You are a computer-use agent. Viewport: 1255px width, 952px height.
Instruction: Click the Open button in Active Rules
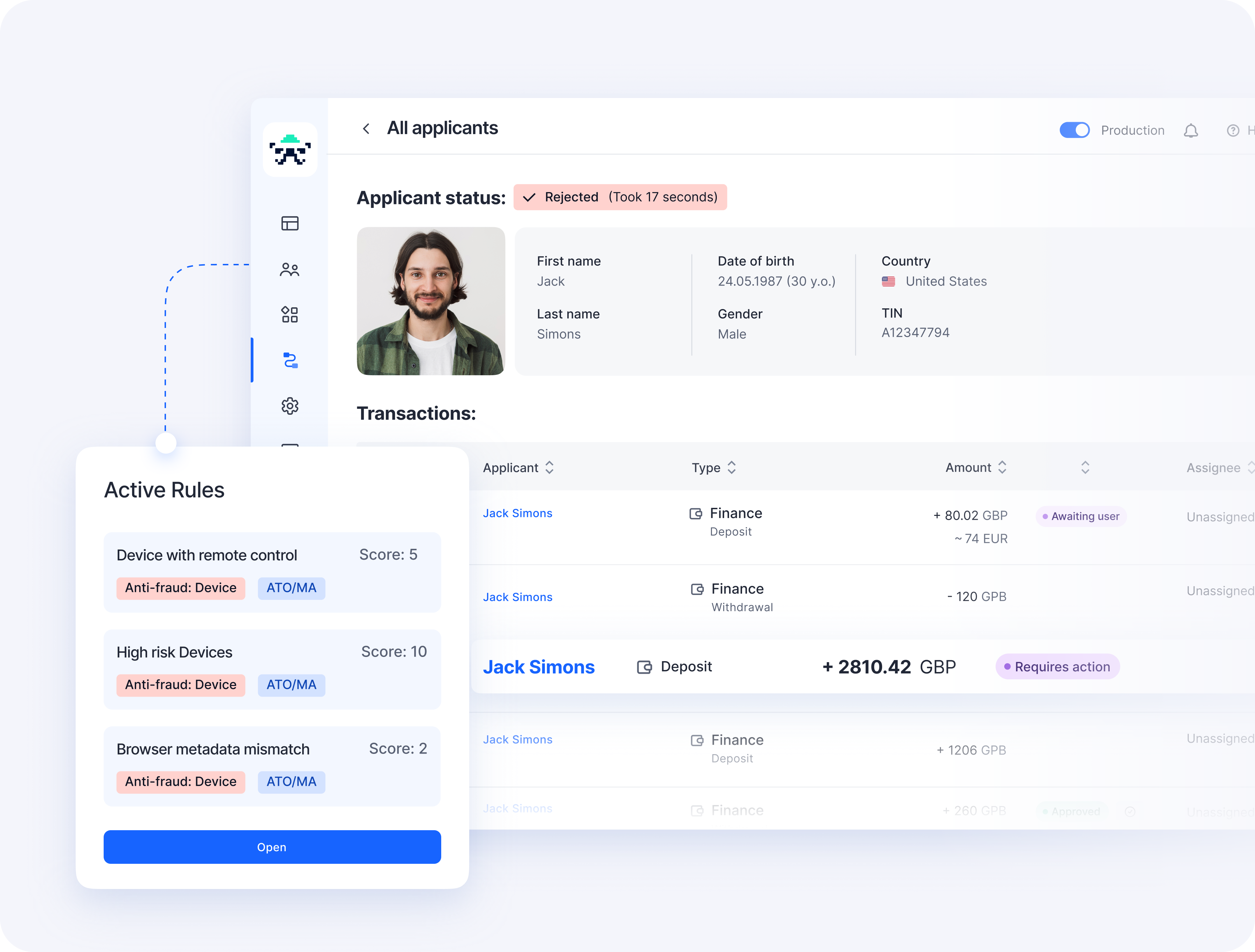click(272, 847)
